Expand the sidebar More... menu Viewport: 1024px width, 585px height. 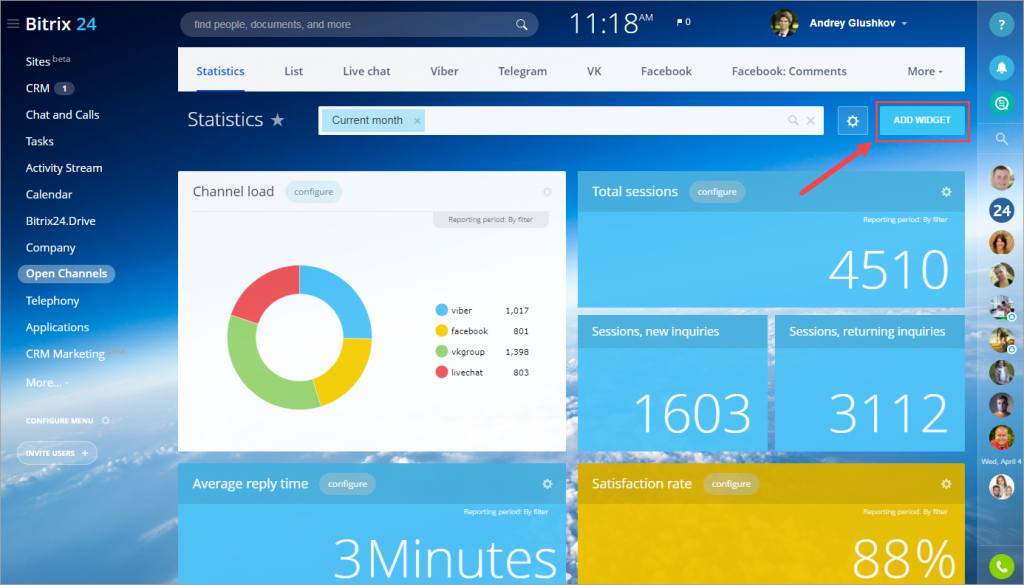[x=47, y=383]
